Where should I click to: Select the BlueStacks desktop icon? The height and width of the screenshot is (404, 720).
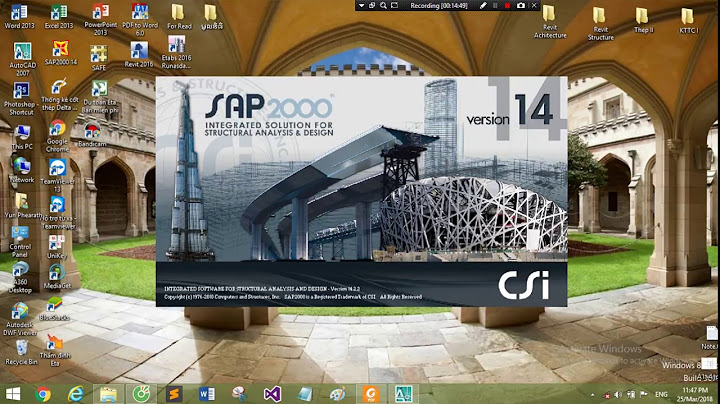[x=54, y=309]
